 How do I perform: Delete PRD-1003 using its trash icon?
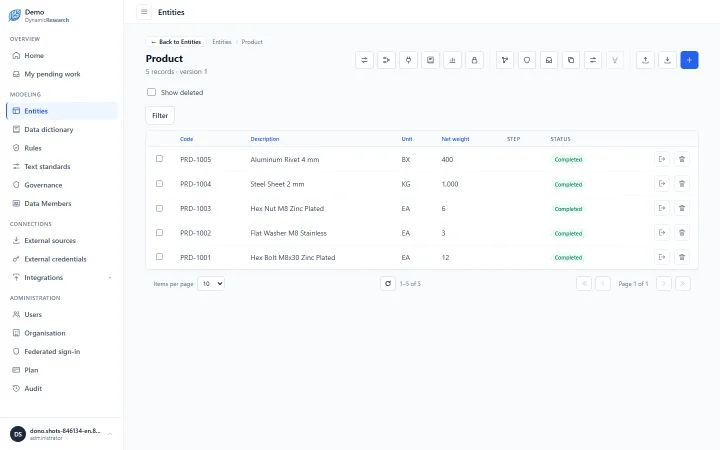pos(682,208)
